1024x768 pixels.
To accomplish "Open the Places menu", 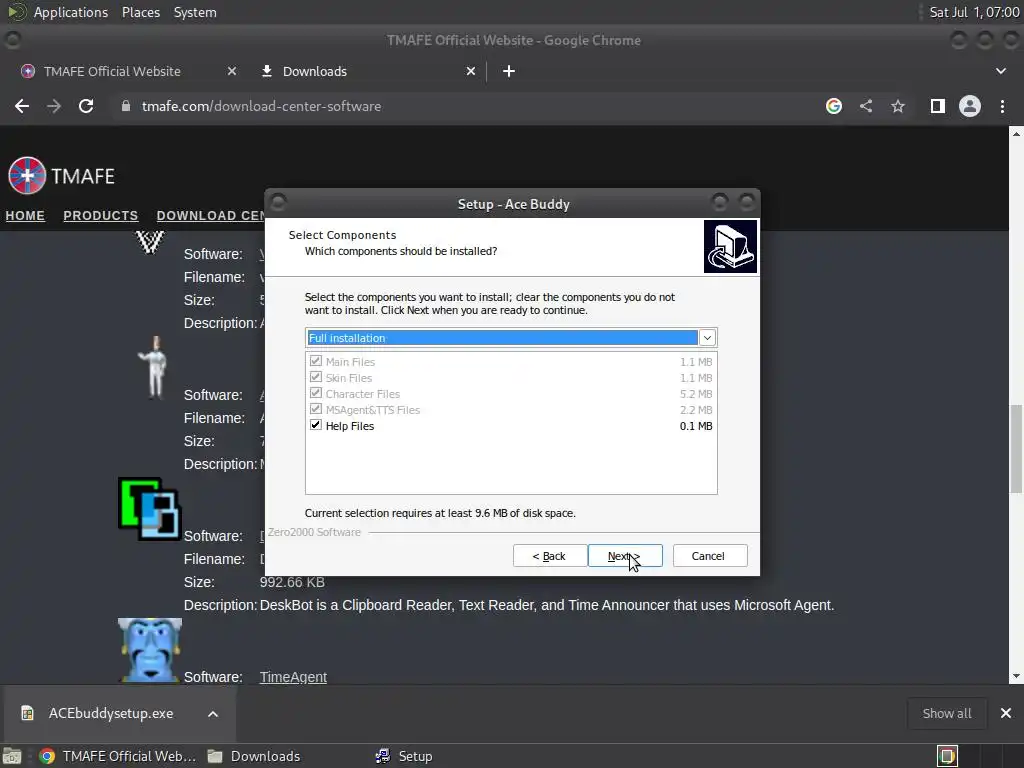I will (x=140, y=12).
